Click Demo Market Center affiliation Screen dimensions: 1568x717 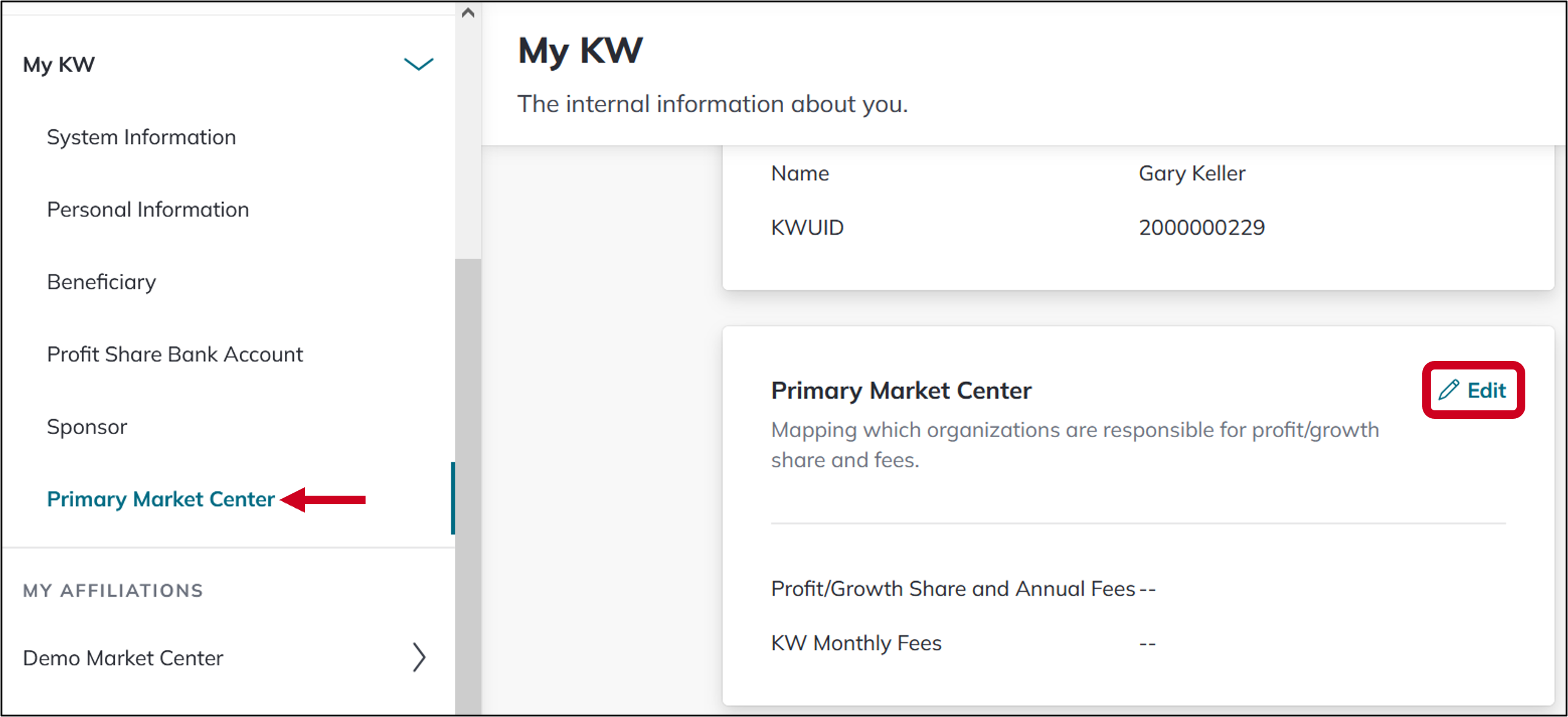[123, 658]
